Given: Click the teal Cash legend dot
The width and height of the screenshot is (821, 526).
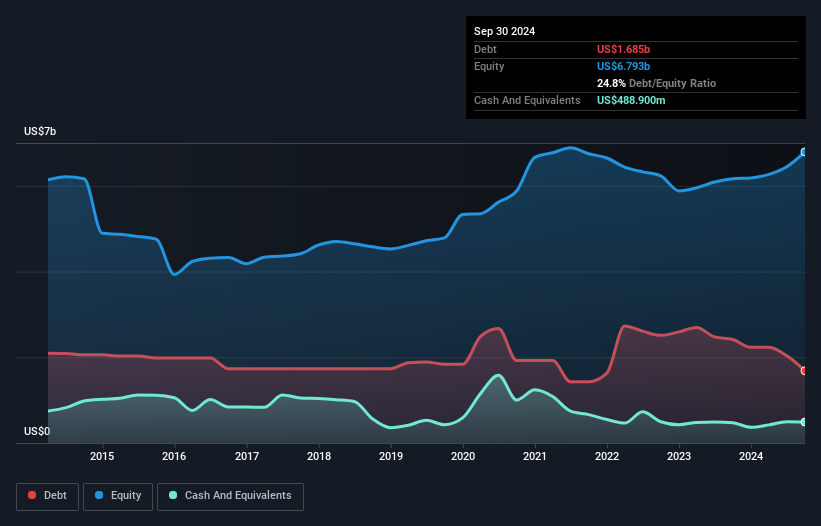Looking at the screenshot, I should coord(173,495).
